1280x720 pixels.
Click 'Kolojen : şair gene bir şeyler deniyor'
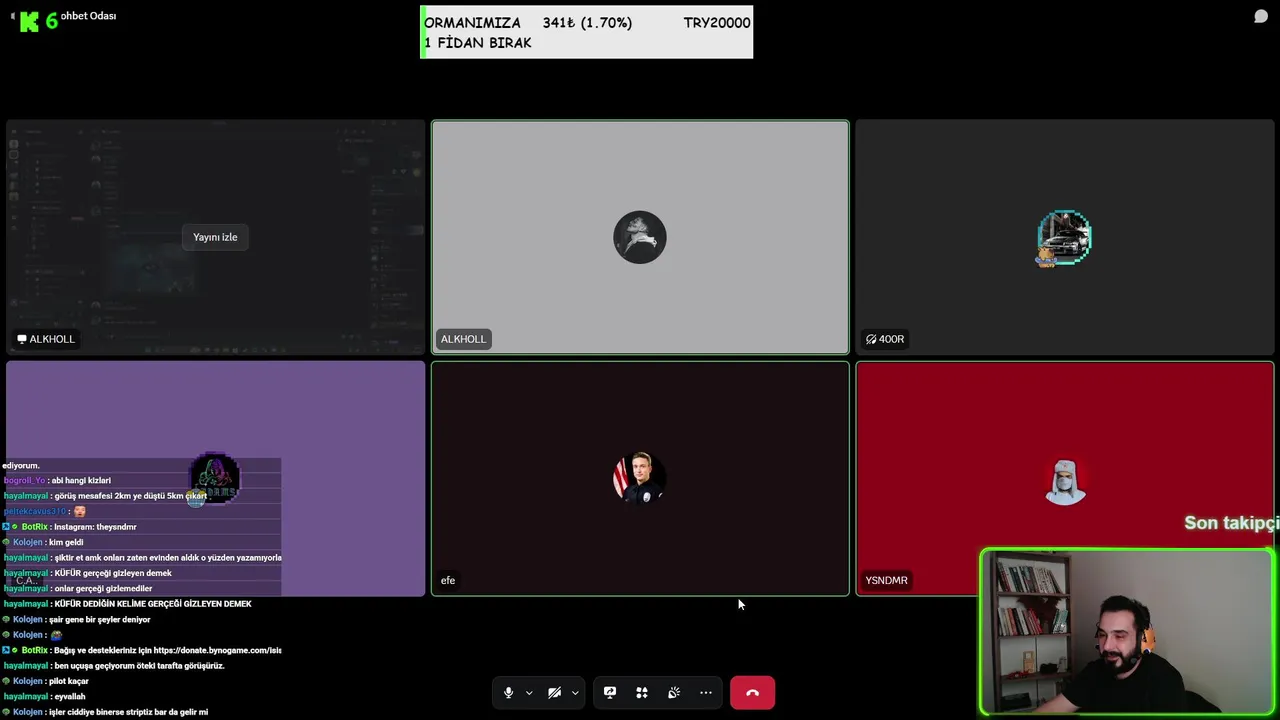point(77,619)
